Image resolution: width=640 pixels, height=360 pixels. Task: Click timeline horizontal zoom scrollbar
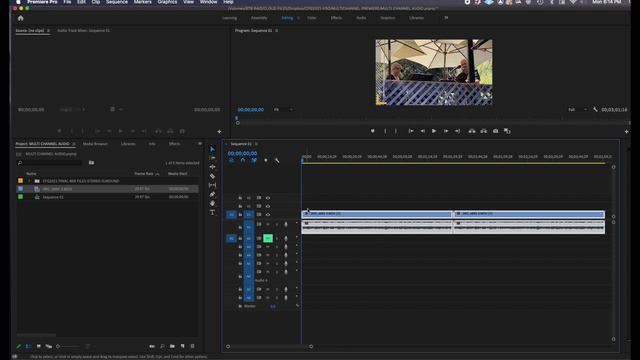[269, 347]
